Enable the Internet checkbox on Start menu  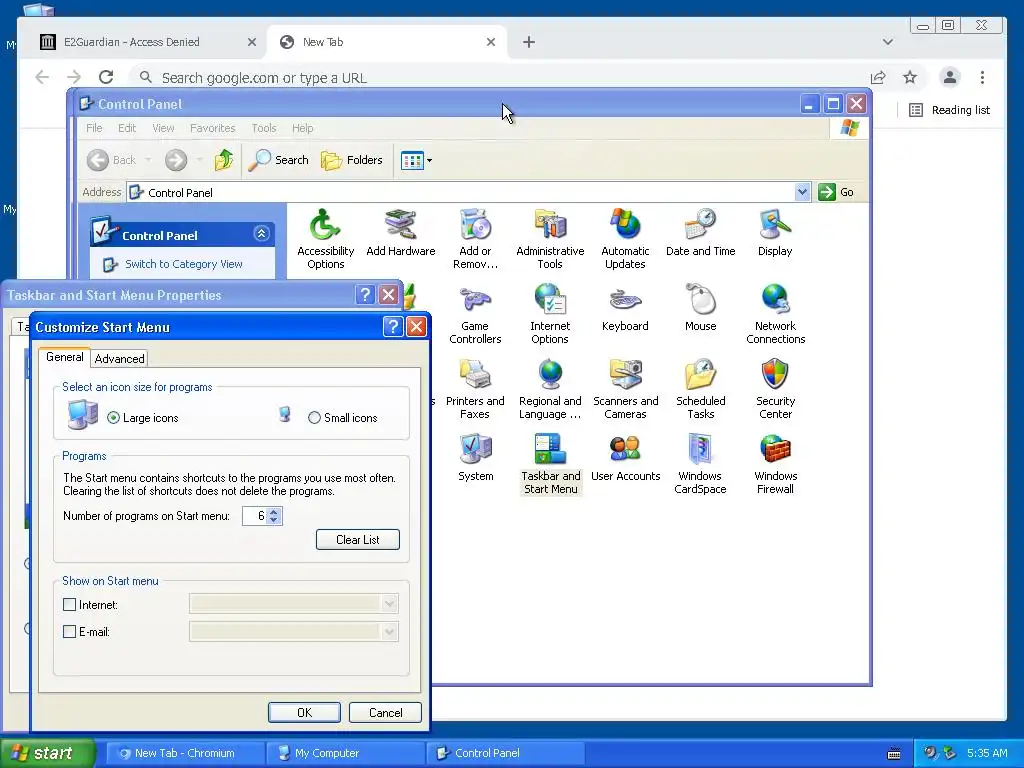coord(69,605)
